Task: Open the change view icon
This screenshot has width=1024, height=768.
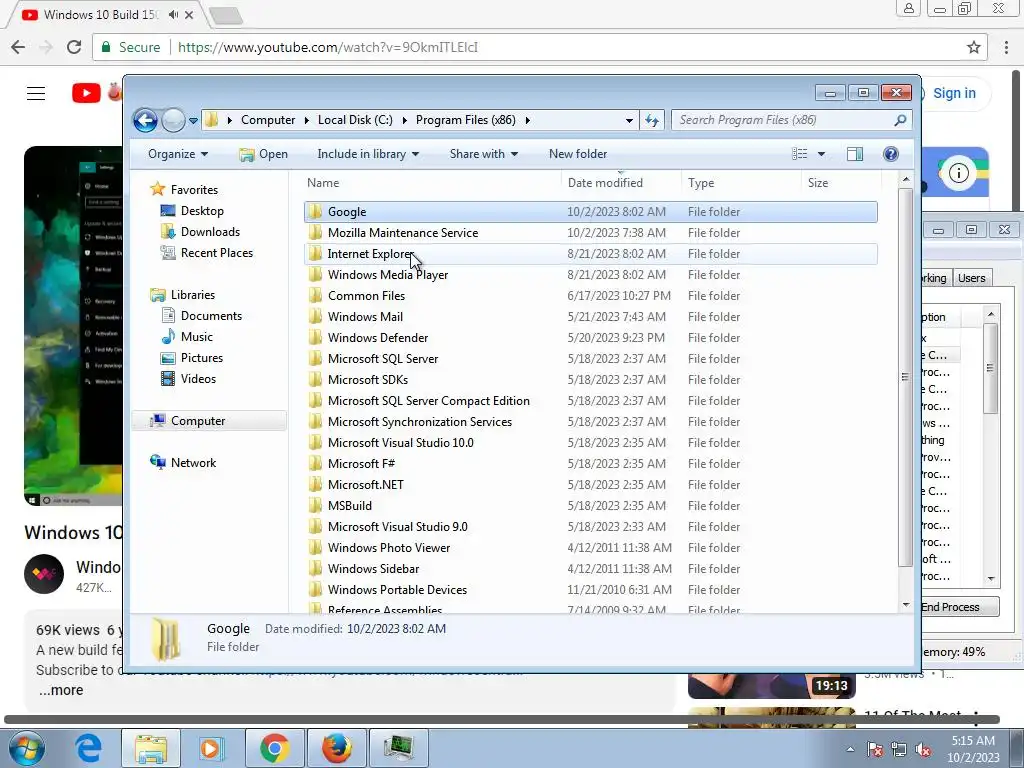Action: coord(799,153)
